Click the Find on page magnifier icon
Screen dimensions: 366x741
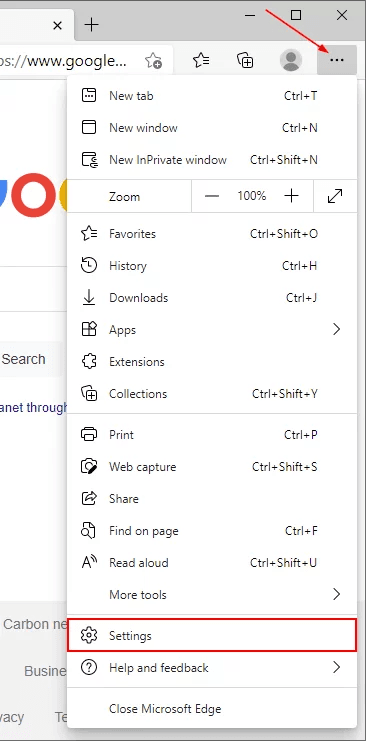click(x=88, y=531)
